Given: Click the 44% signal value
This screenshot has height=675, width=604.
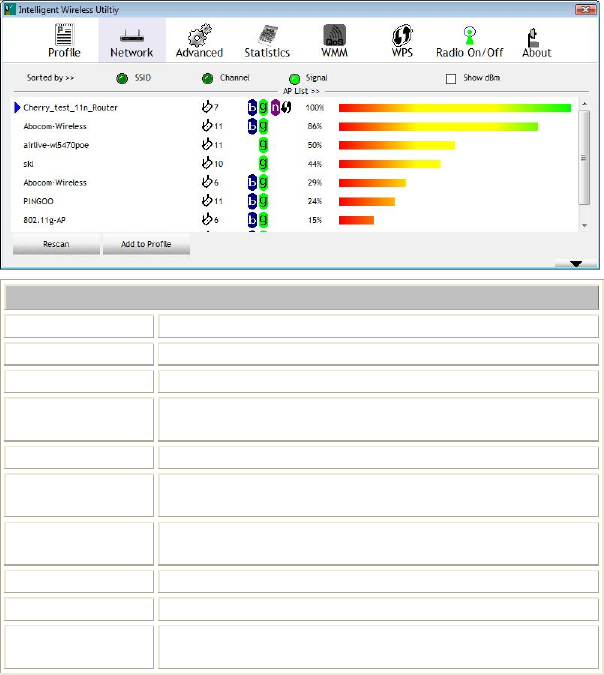Looking at the screenshot, I should 315,164.
